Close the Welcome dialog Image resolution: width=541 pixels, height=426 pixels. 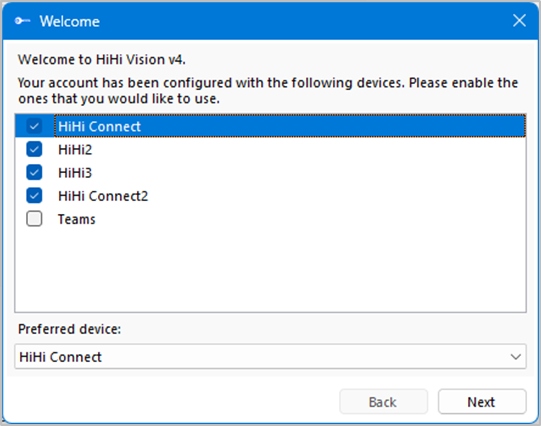pos(519,20)
